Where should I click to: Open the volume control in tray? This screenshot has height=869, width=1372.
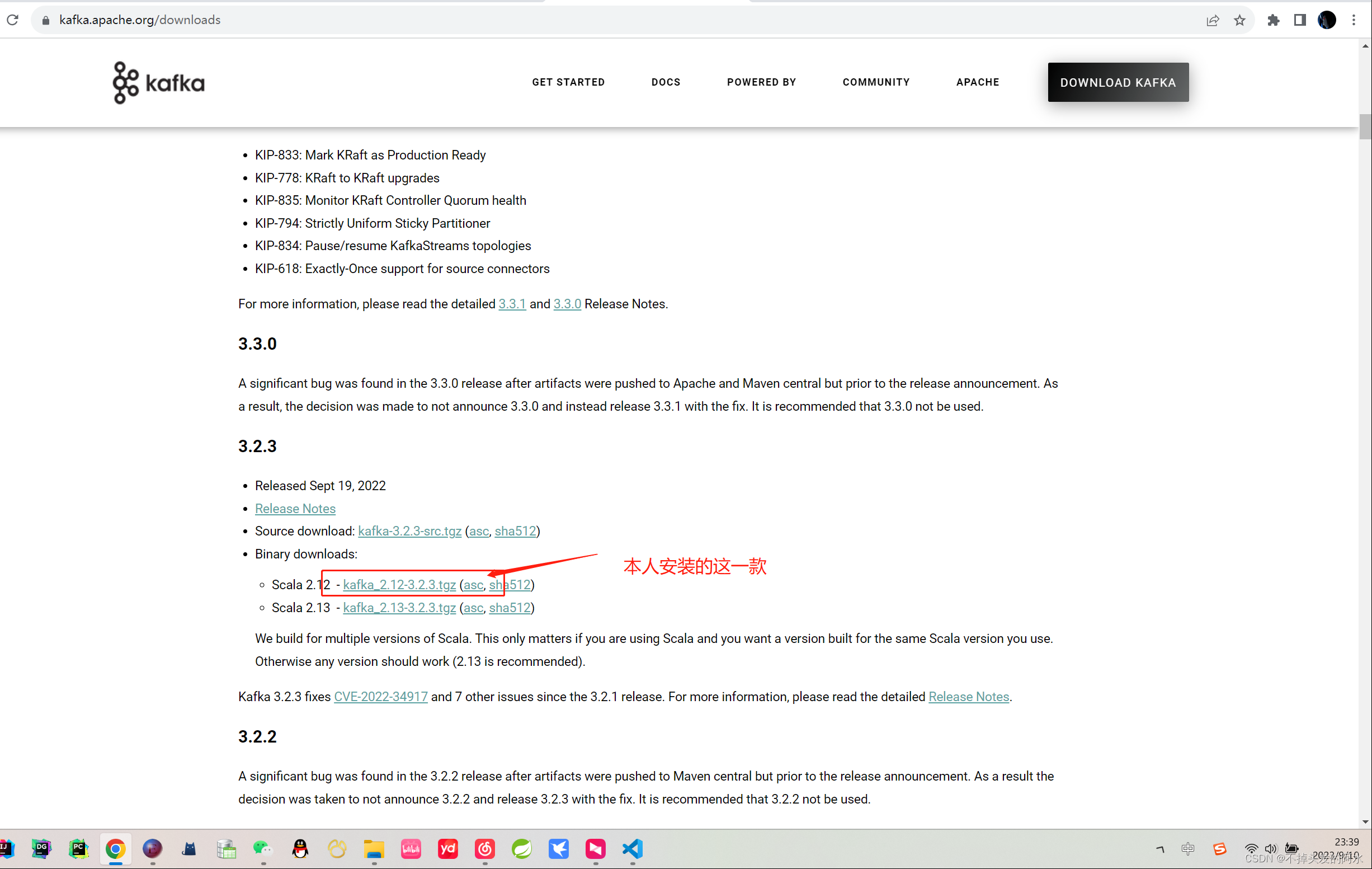(x=1271, y=848)
